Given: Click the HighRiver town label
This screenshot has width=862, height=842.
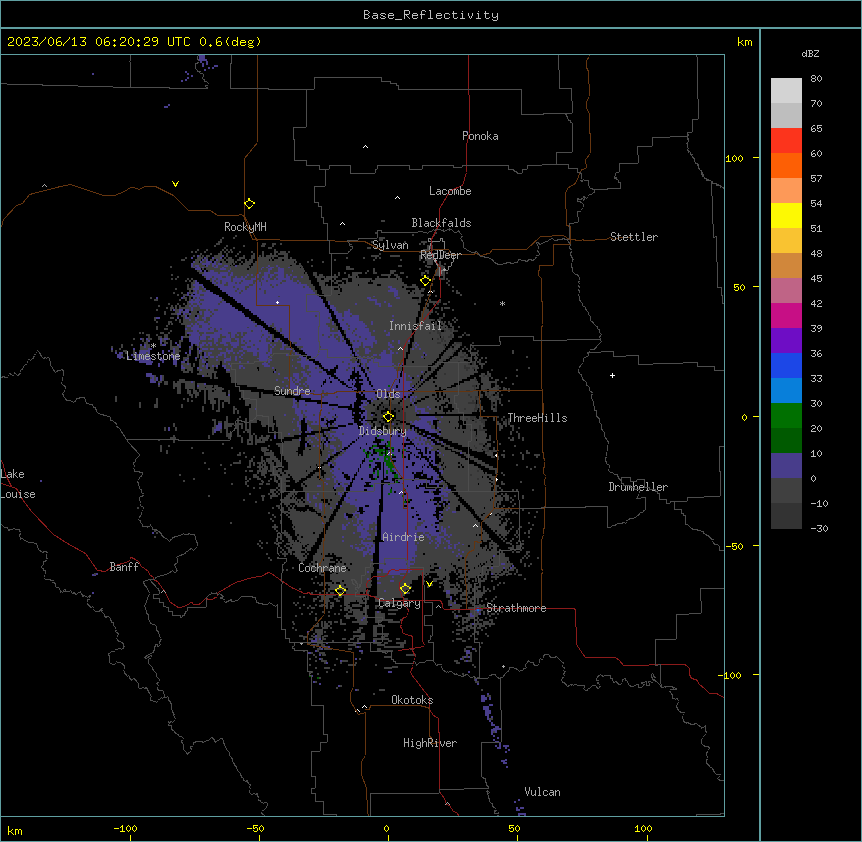Looking at the screenshot, I should click(x=430, y=743).
